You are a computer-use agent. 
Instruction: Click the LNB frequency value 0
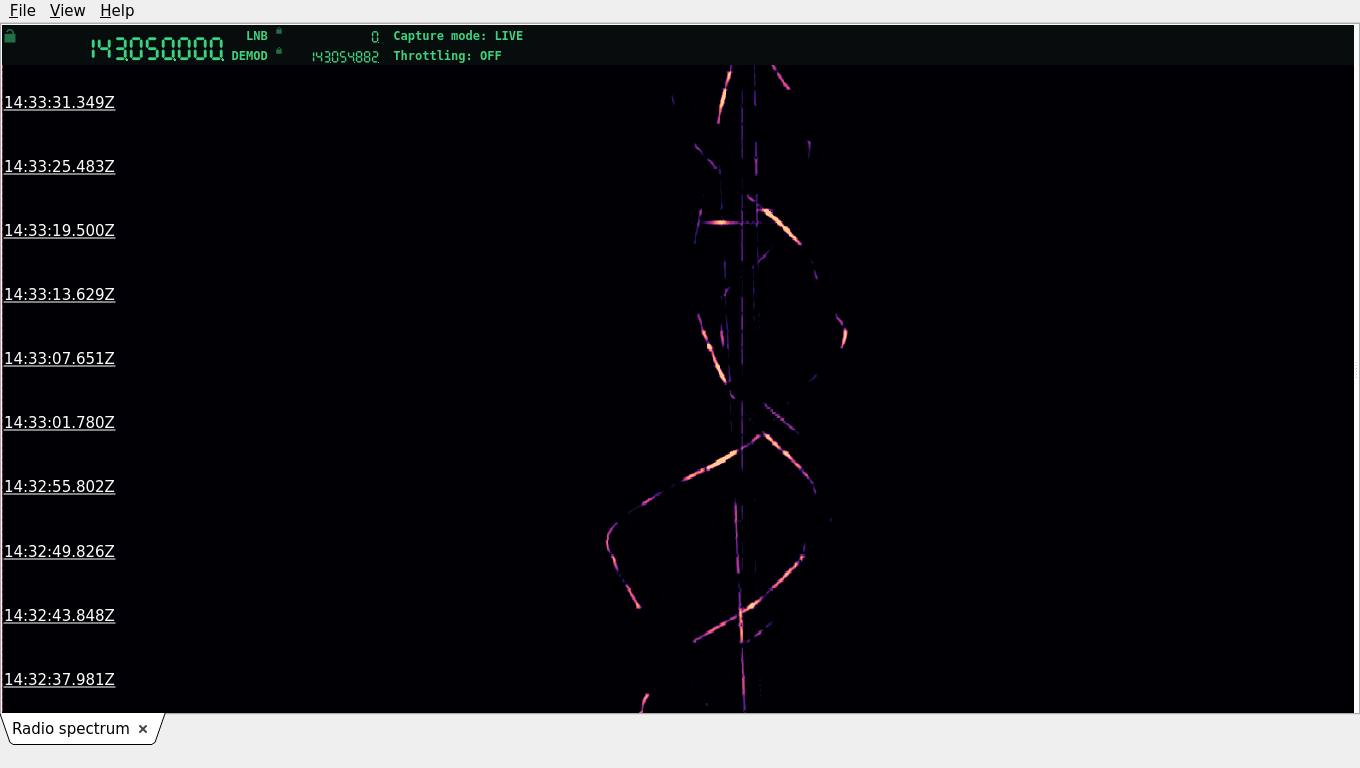pyautogui.click(x=375, y=37)
